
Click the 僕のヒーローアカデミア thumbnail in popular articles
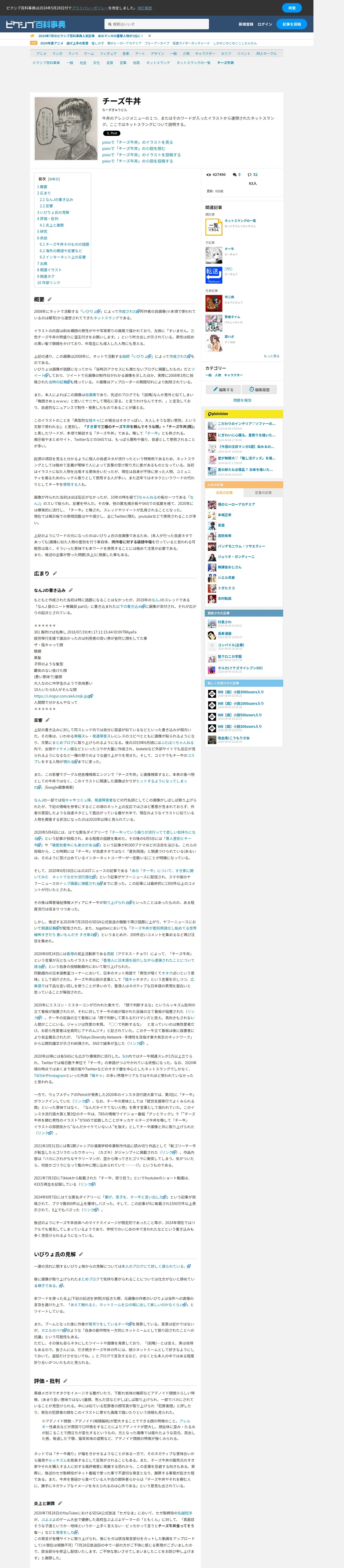[212, 505]
